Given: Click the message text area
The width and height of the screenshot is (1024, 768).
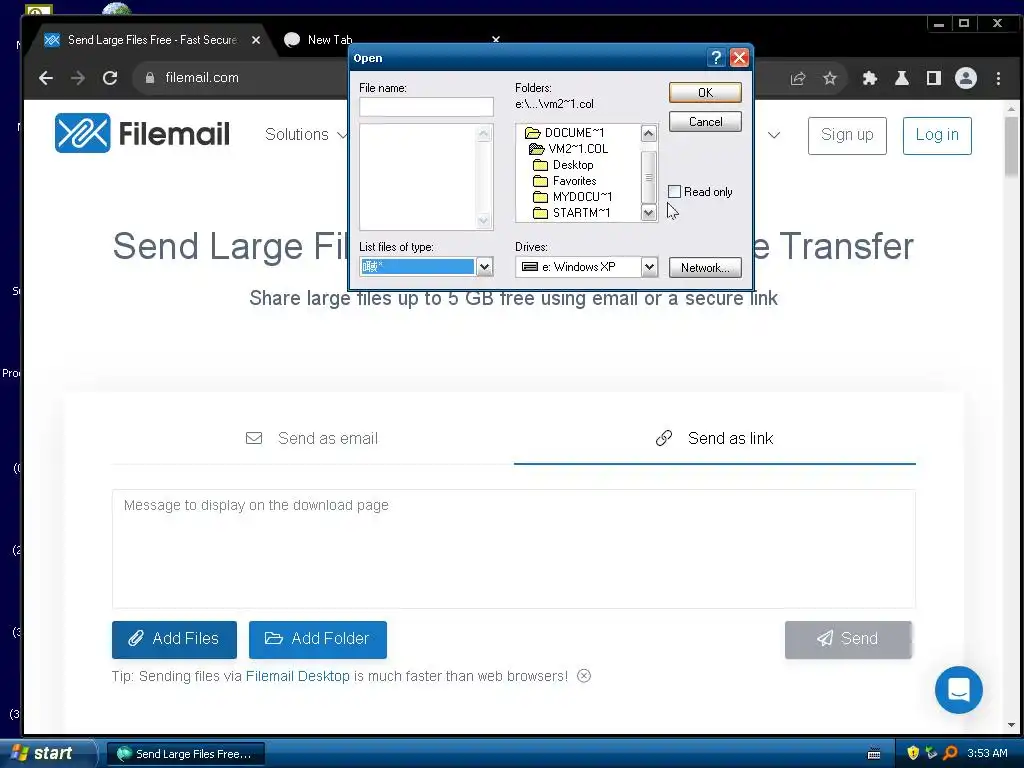Looking at the screenshot, I should pos(513,549).
